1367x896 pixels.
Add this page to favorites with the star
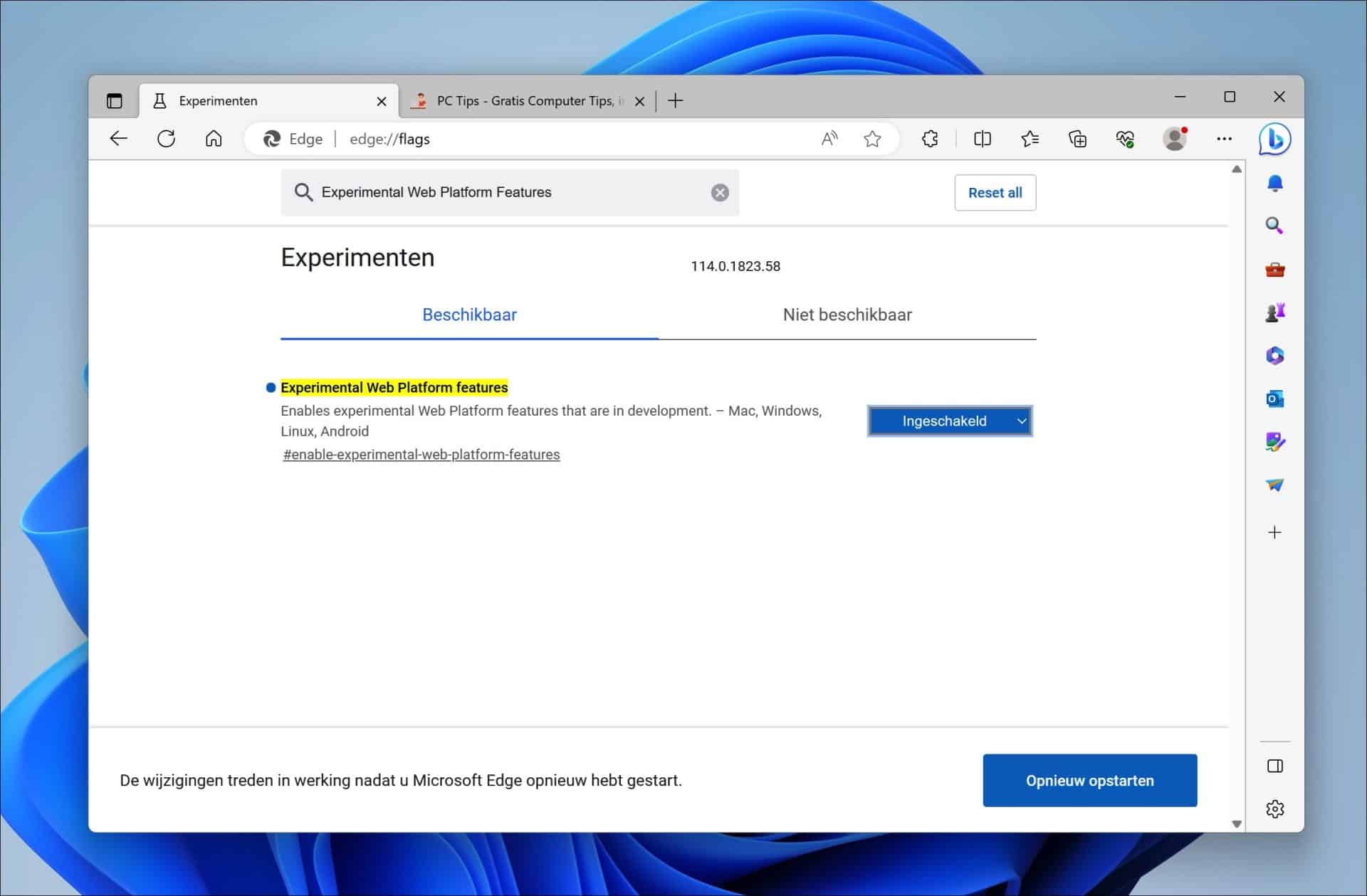pyautogui.click(x=874, y=139)
